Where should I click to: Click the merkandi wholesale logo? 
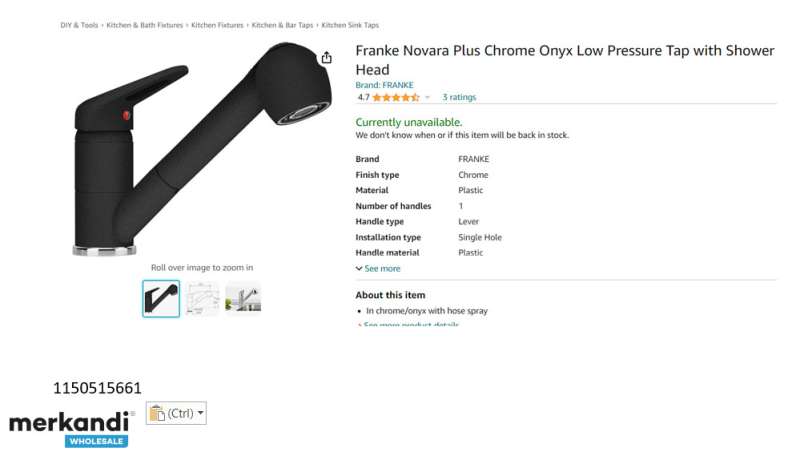click(72, 429)
